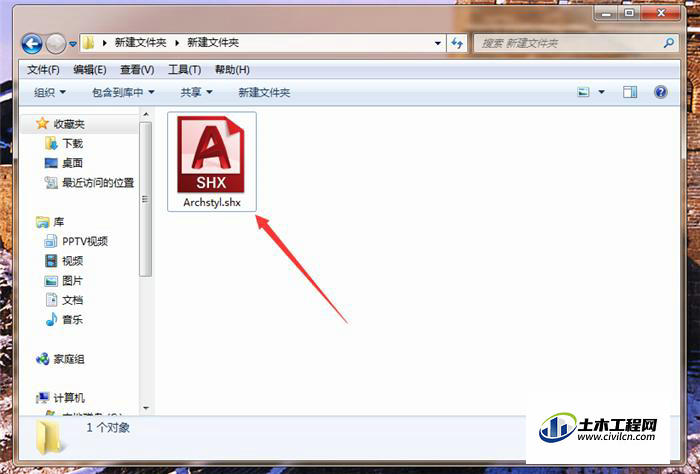Viewport: 700px width, 474px height.
Task: Refresh the folder with the refresh icon
Action: [457, 43]
